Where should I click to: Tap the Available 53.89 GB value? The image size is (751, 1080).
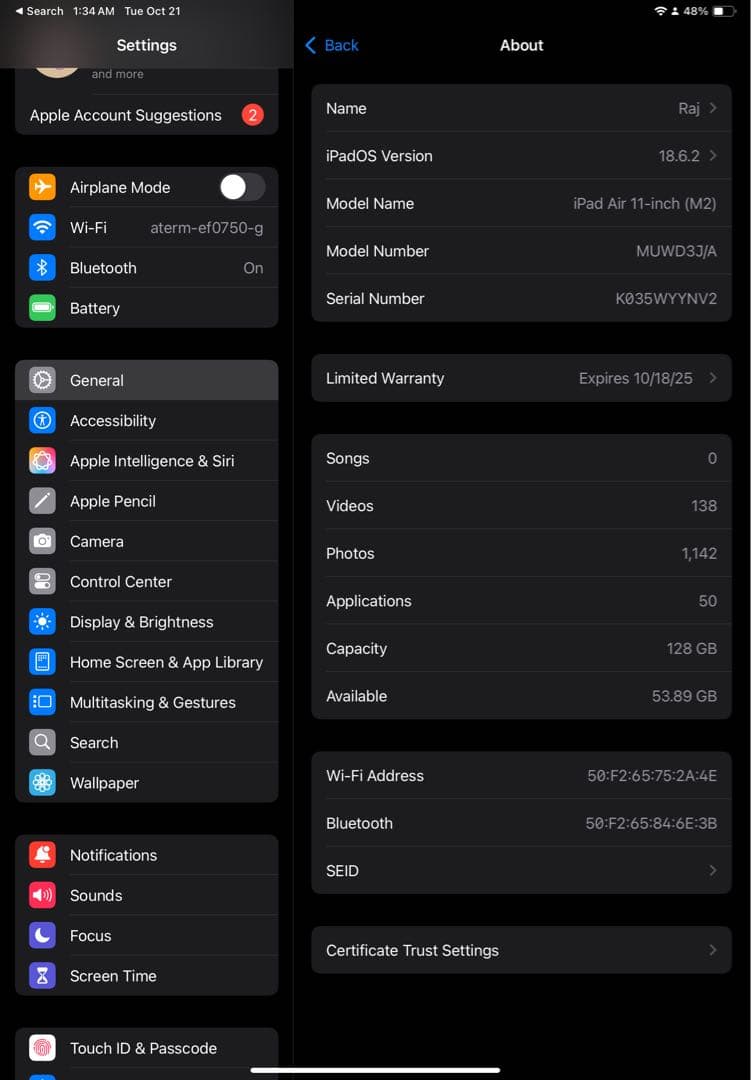[x=684, y=696]
